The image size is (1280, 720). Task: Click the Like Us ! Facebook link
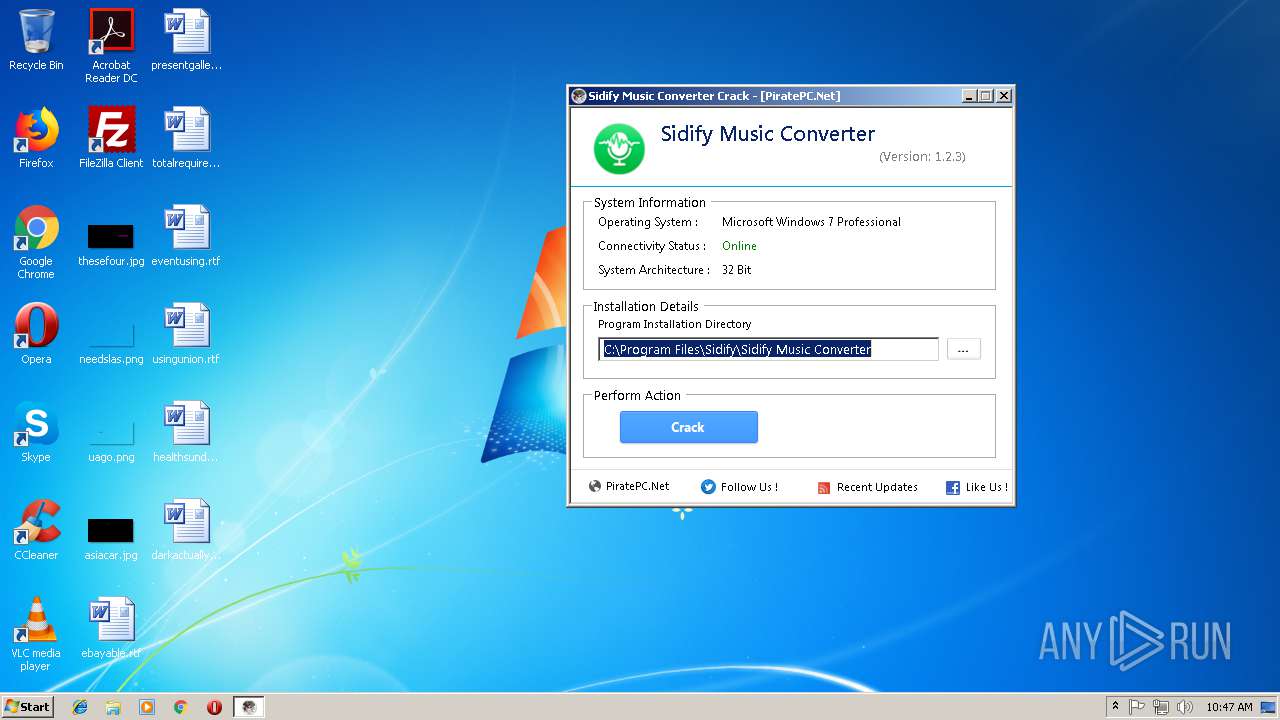click(x=987, y=487)
